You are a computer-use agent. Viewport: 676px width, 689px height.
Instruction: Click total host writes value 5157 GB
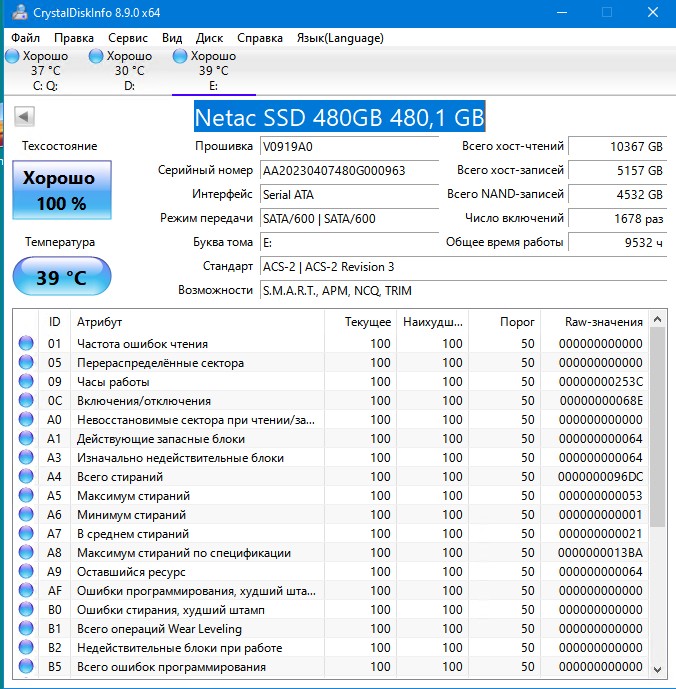(x=617, y=170)
